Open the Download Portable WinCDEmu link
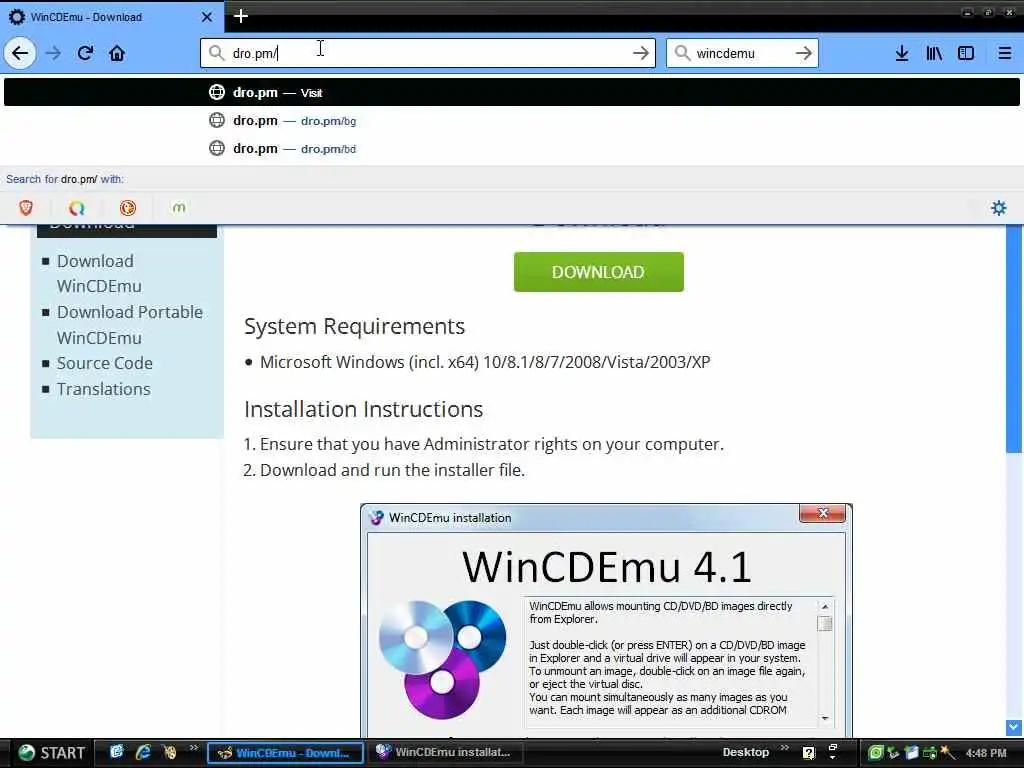 point(129,325)
